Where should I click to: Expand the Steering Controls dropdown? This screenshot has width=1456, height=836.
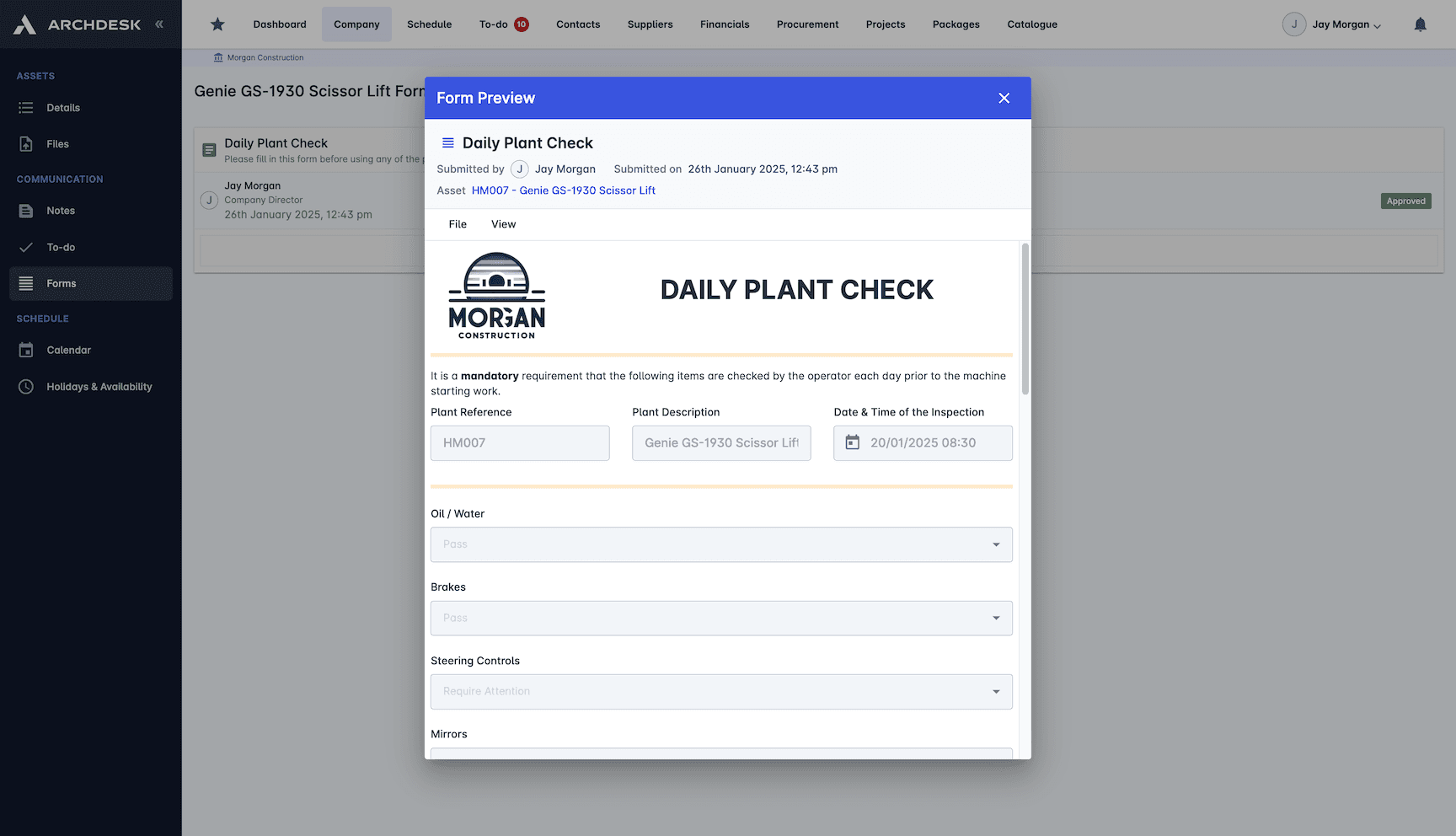[996, 692]
